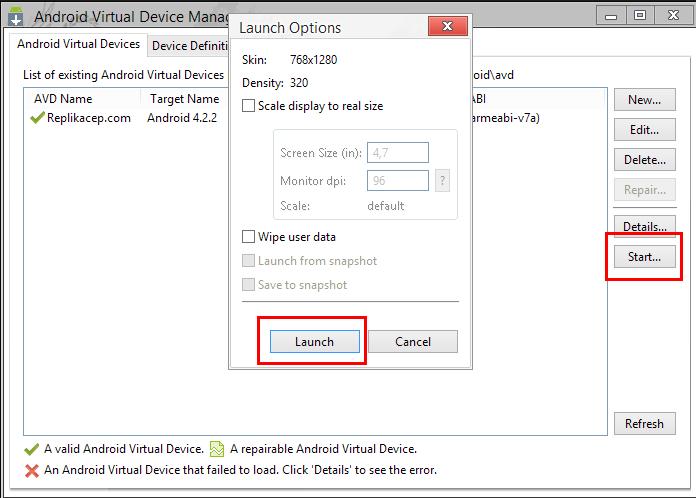Viewport: 696px width, 498px height.
Task: Click the New... button
Action: click(644, 100)
